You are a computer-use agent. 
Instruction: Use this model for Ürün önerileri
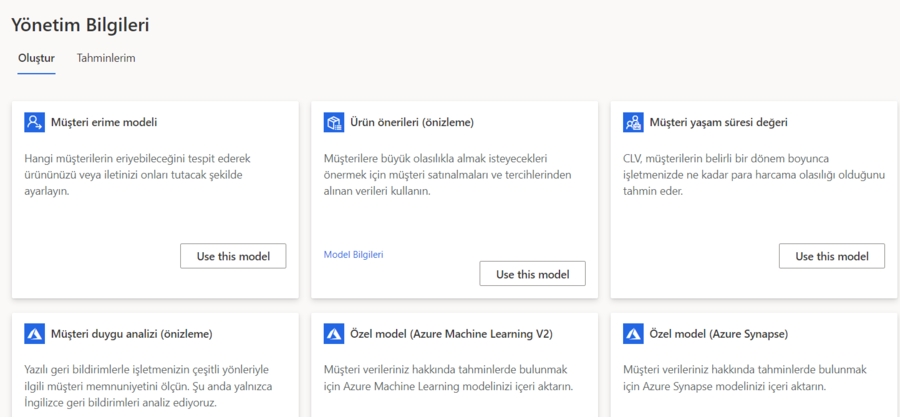pyautogui.click(x=533, y=274)
